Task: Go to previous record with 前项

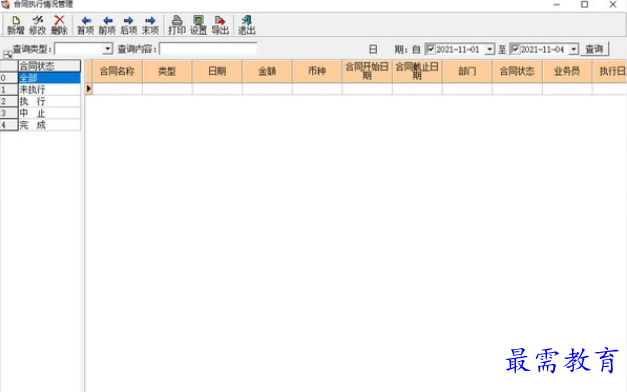Action: tap(107, 25)
